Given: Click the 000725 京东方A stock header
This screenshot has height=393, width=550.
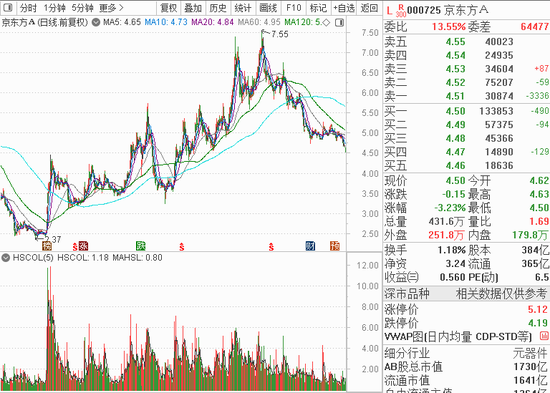Looking at the screenshot, I should 447,11.
